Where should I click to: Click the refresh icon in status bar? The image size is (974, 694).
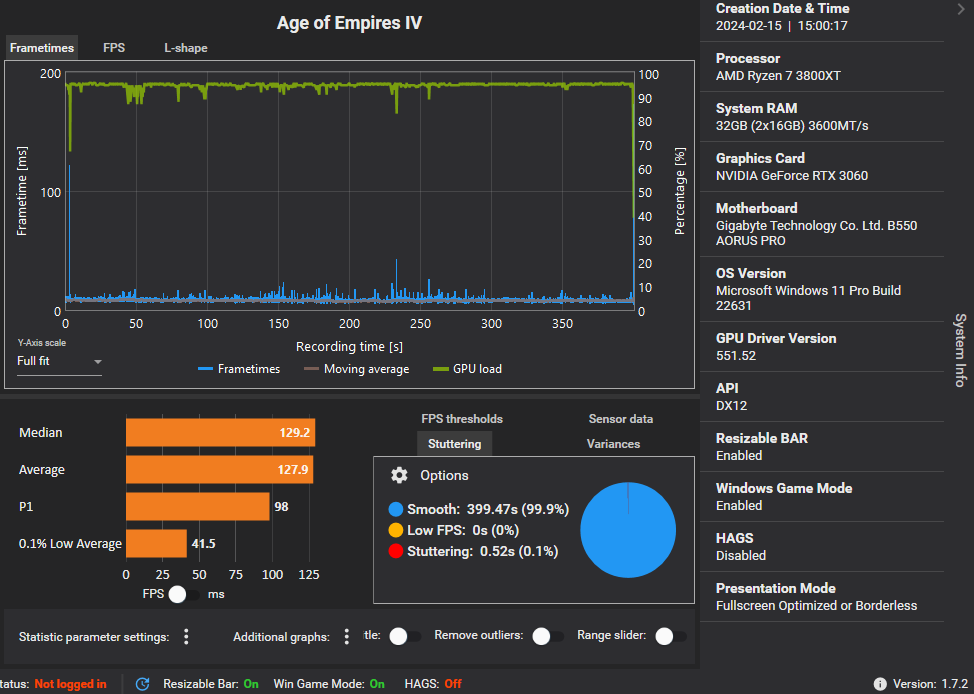click(143, 683)
